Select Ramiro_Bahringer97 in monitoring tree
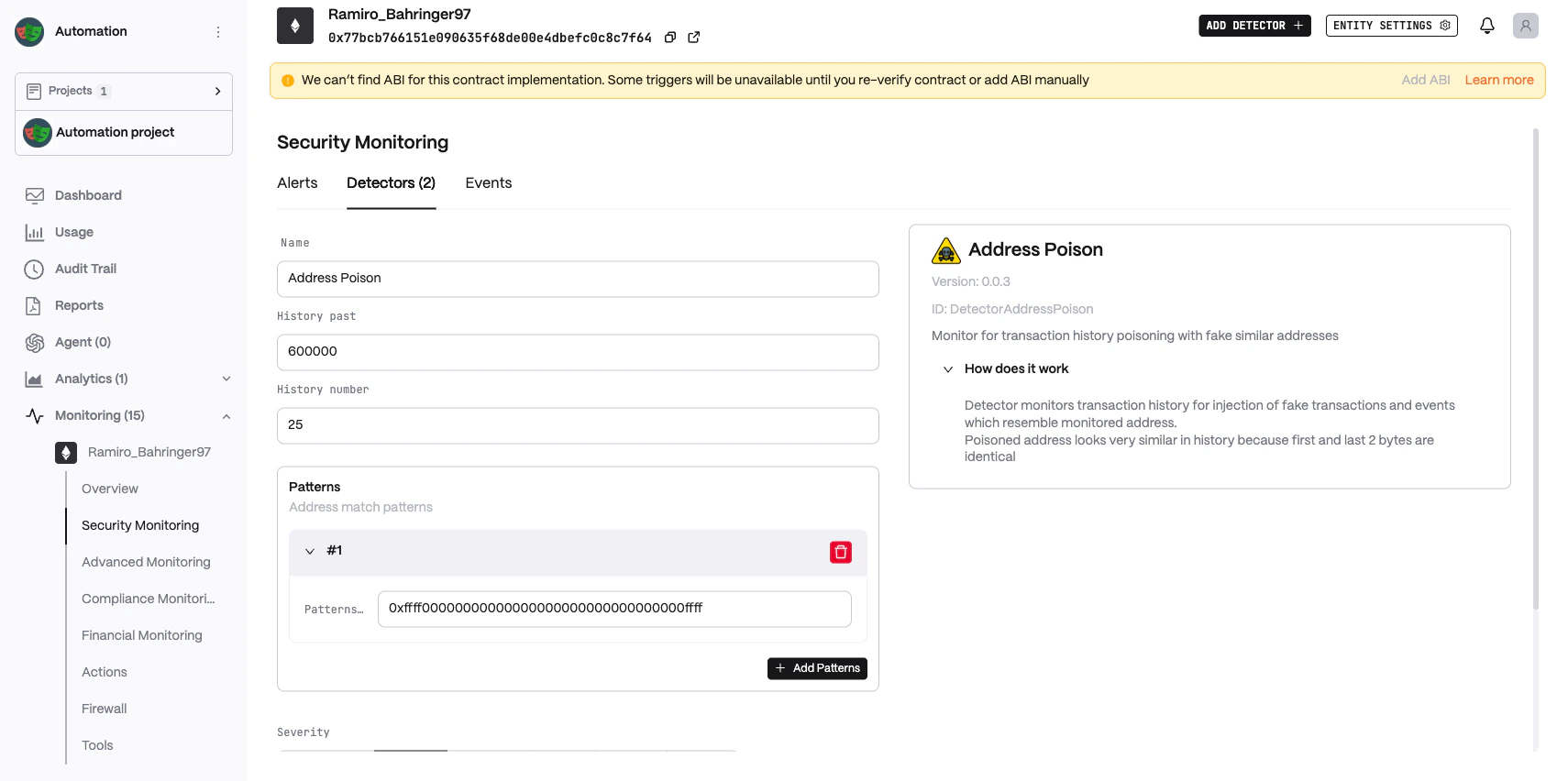Screen dimensions: 1568x781 point(149,452)
